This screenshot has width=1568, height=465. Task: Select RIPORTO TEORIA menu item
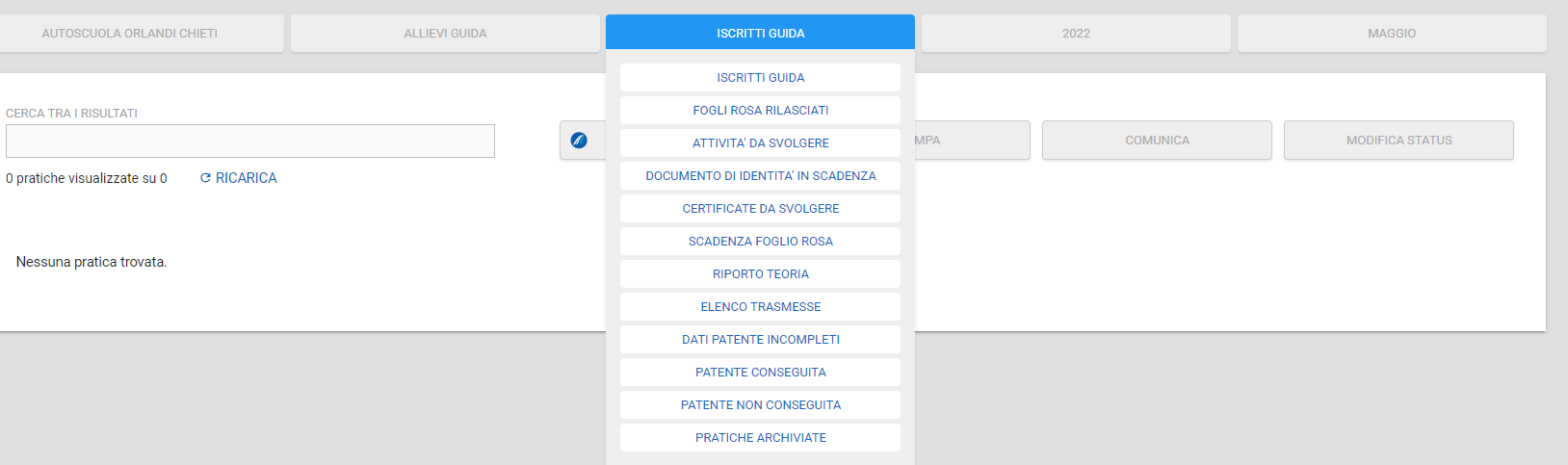pos(760,274)
